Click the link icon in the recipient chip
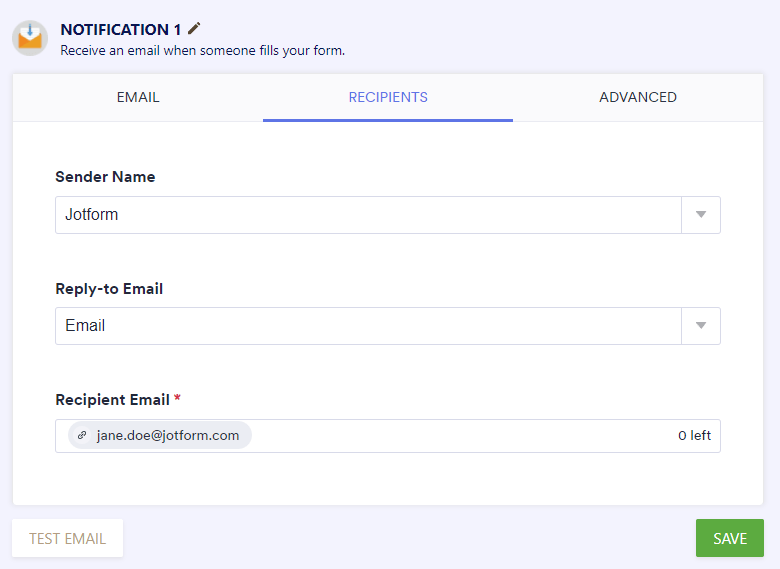The height and width of the screenshot is (569, 780). [82, 436]
